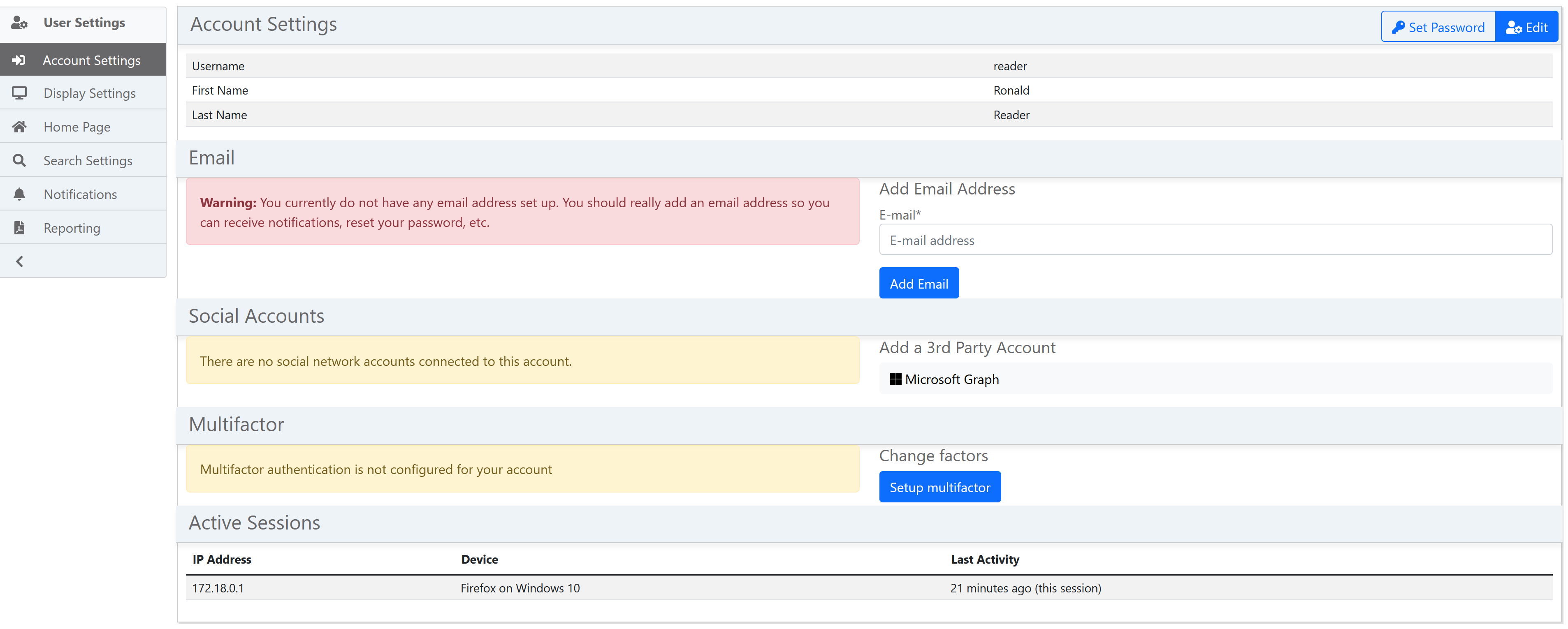Click the user cog icon beside User Settings
This screenshot has height=629, width=1568.
(x=19, y=23)
